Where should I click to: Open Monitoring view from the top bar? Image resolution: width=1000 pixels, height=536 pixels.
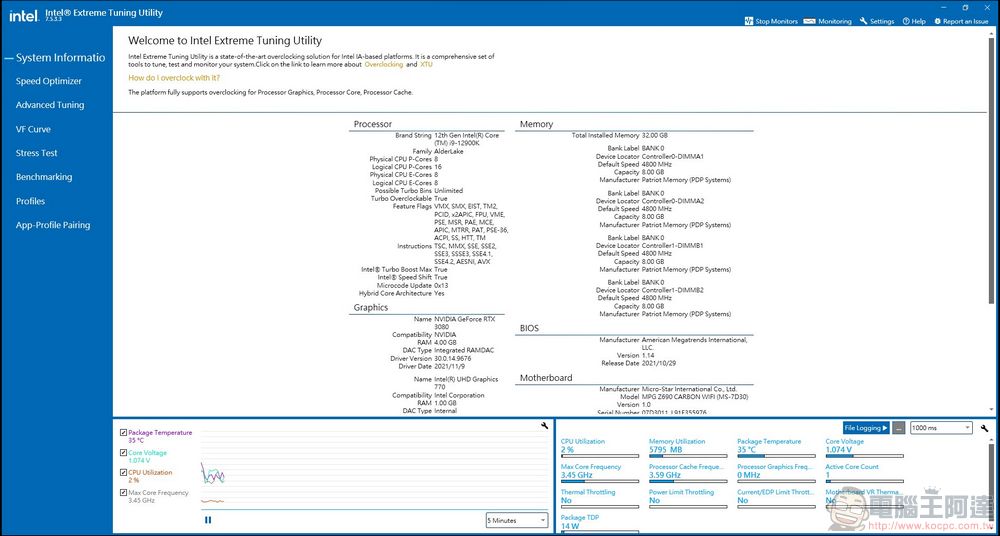(812, 21)
